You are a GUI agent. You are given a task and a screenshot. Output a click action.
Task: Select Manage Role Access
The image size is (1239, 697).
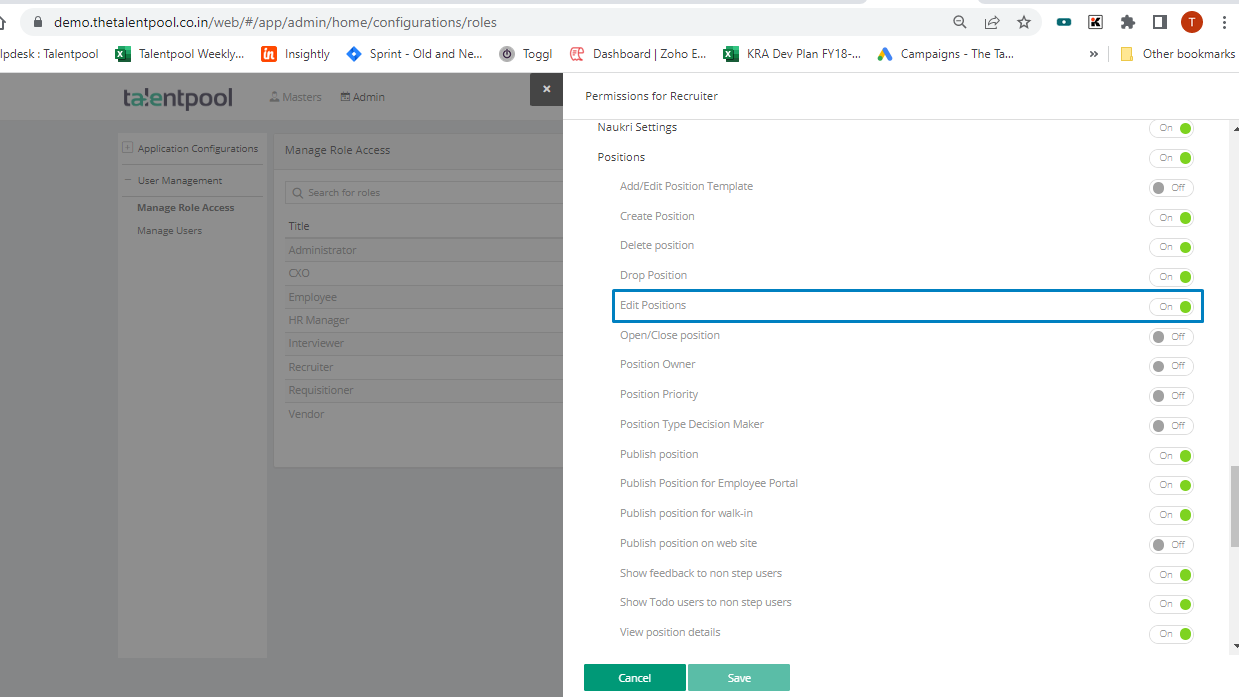coord(185,207)
